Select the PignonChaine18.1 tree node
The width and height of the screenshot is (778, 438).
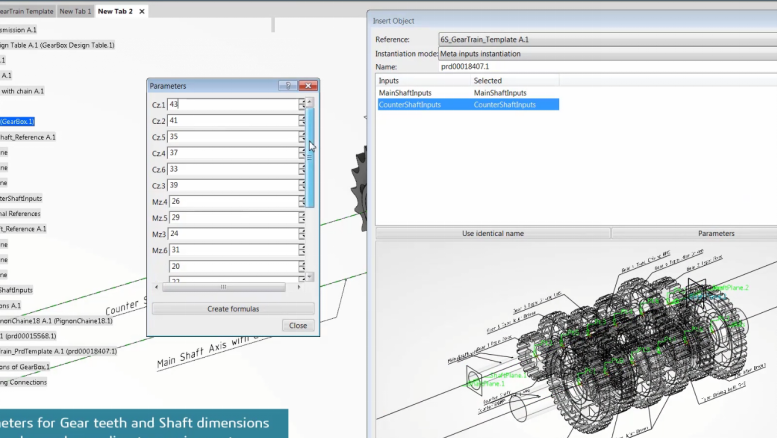pos(57,321)
